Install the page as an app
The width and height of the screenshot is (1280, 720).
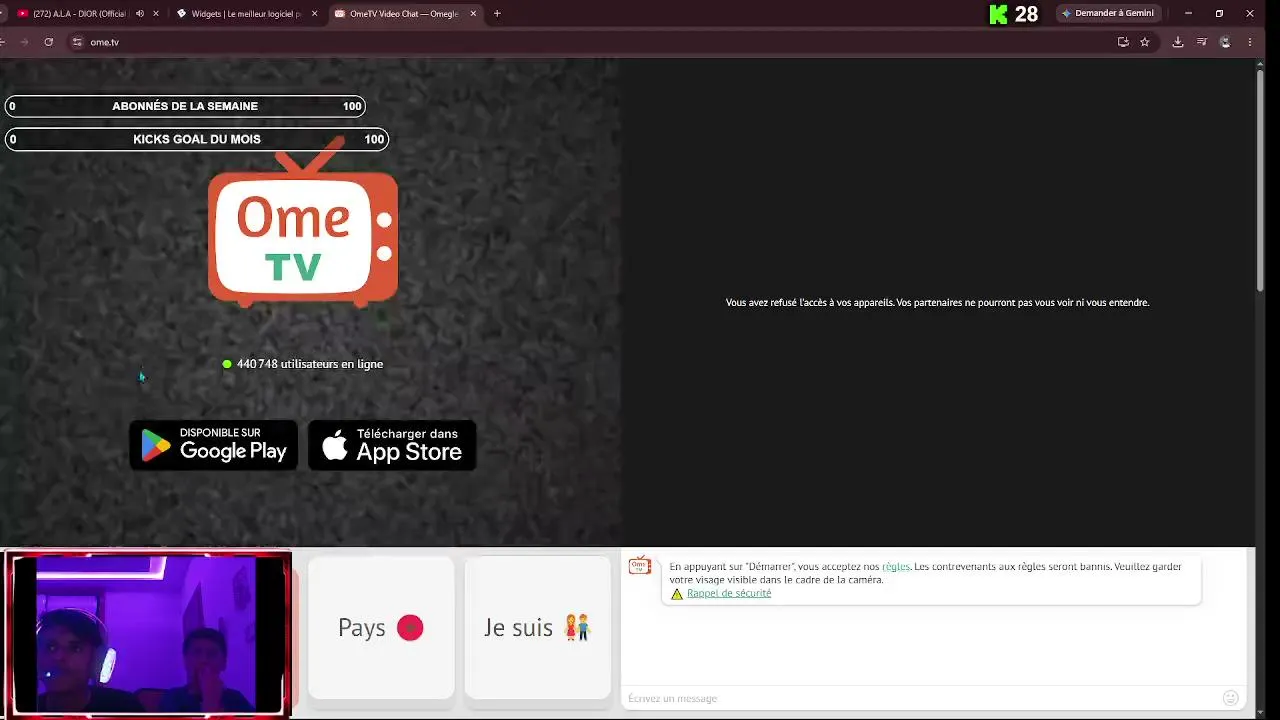point(1123,42)
